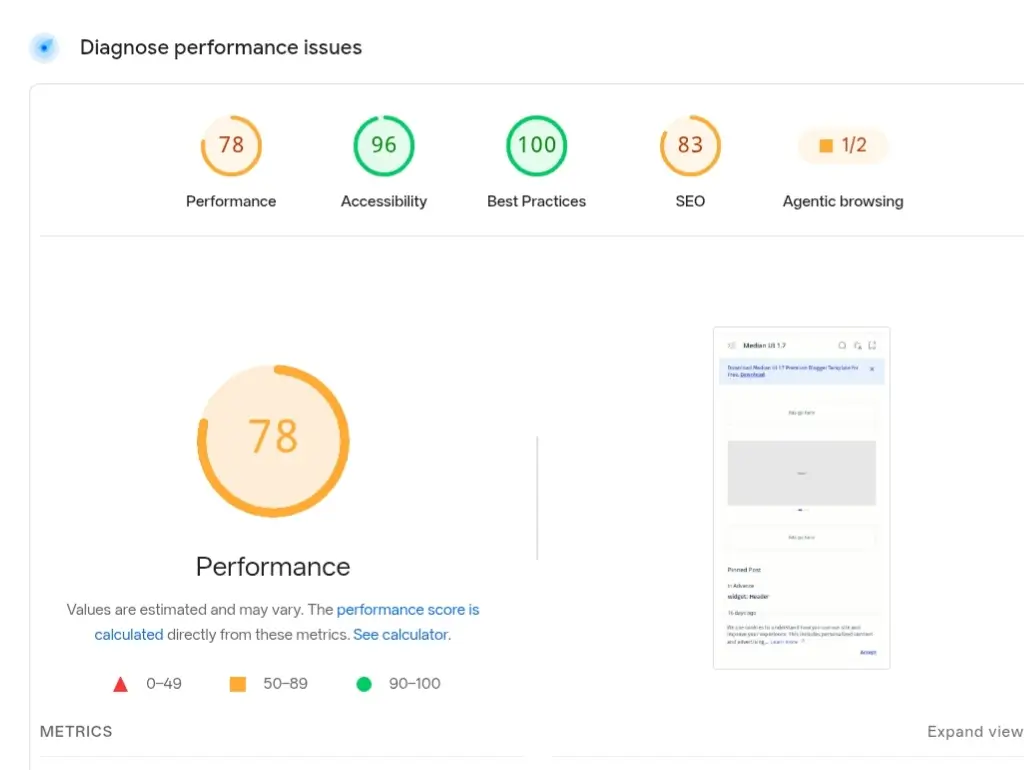Select the Accessibility score gauge 96
The image size is (1024, 770).
point(384,146)
